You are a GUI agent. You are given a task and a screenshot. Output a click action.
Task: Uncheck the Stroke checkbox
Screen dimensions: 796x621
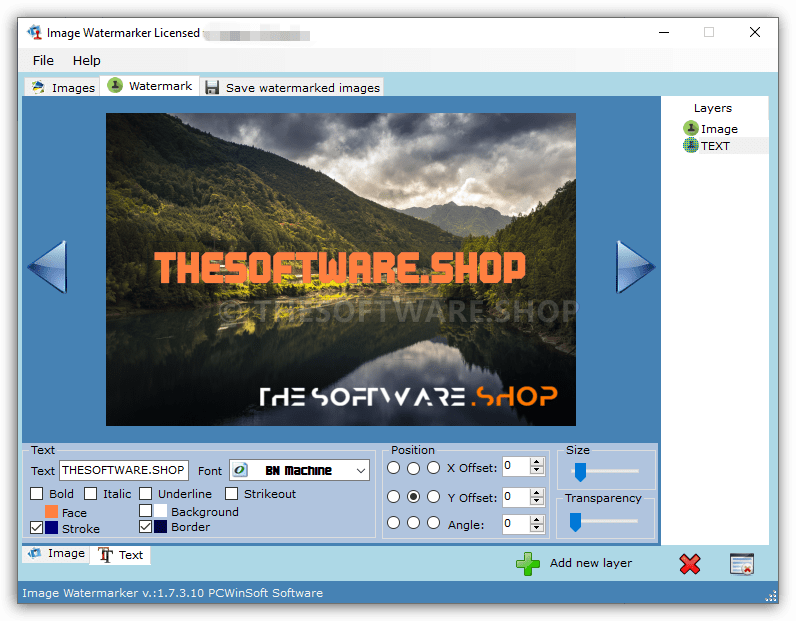(x=37, y=528)
